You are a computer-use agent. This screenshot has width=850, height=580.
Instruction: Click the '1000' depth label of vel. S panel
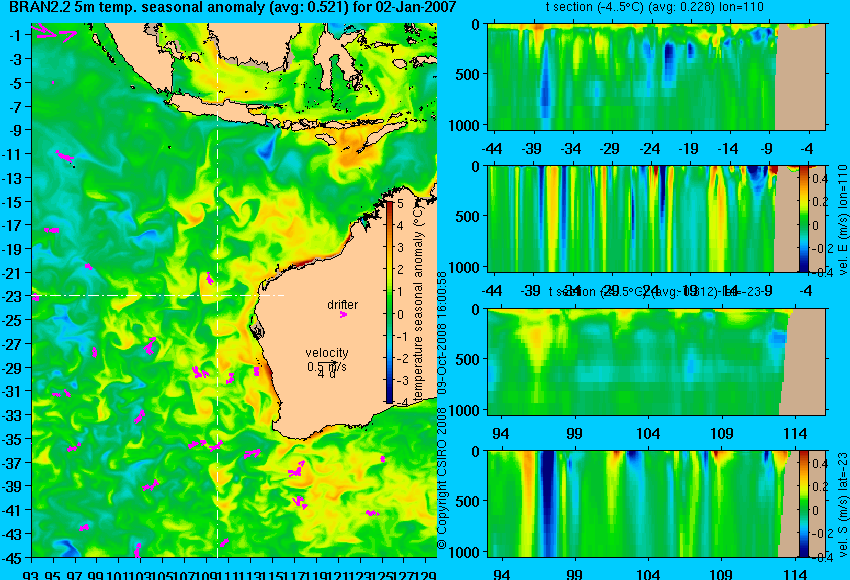click(464, 552)
